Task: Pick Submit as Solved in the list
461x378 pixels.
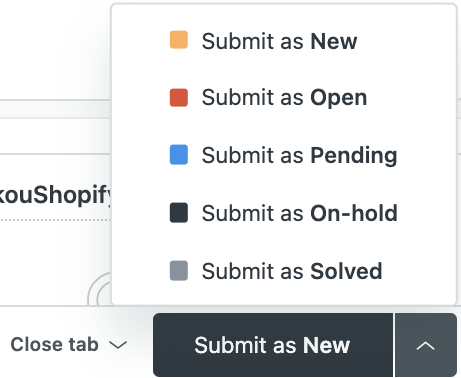Action: click(x=283, y=271)
